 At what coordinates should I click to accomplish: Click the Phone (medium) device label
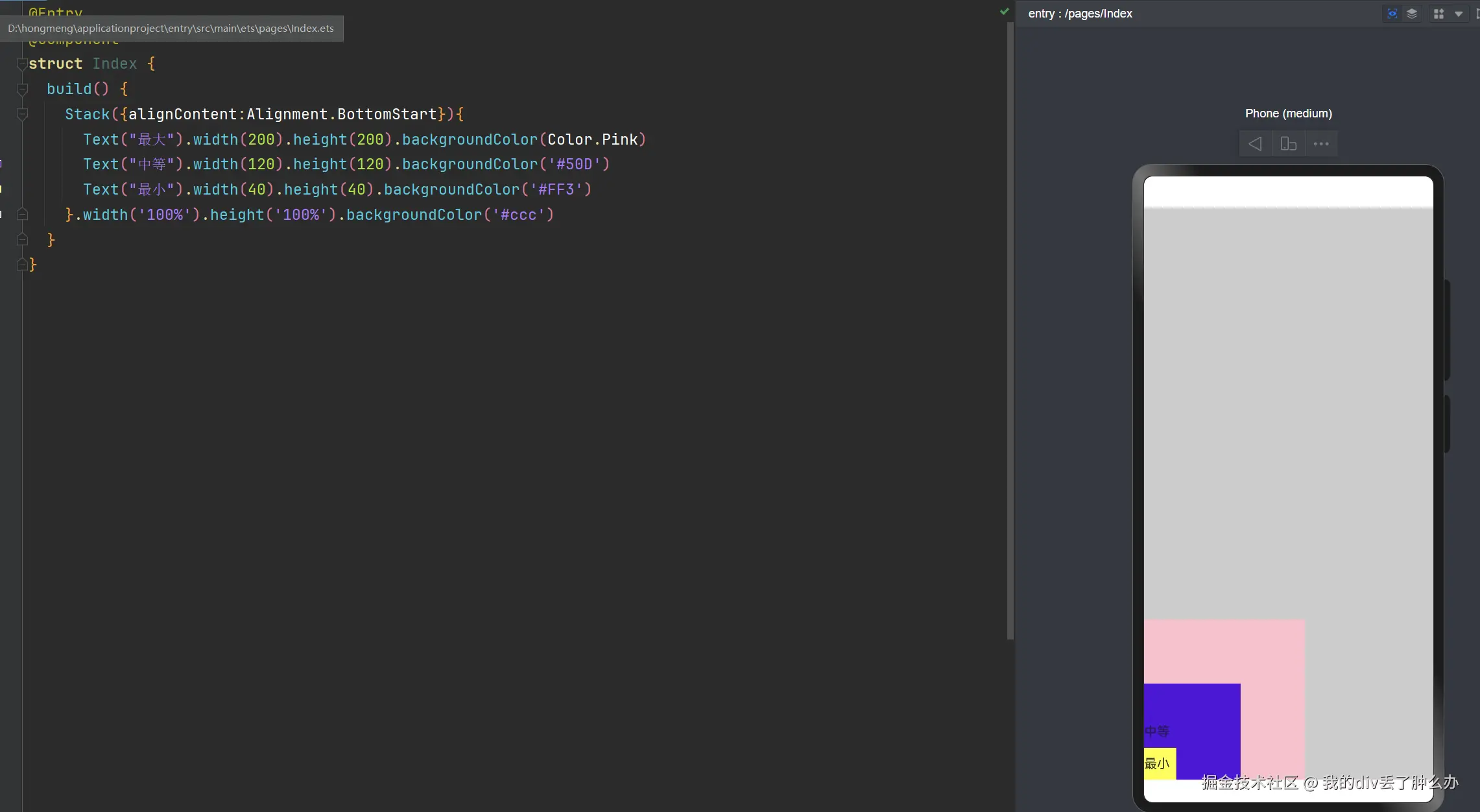pyautogui.click(x=1288, y=113)
